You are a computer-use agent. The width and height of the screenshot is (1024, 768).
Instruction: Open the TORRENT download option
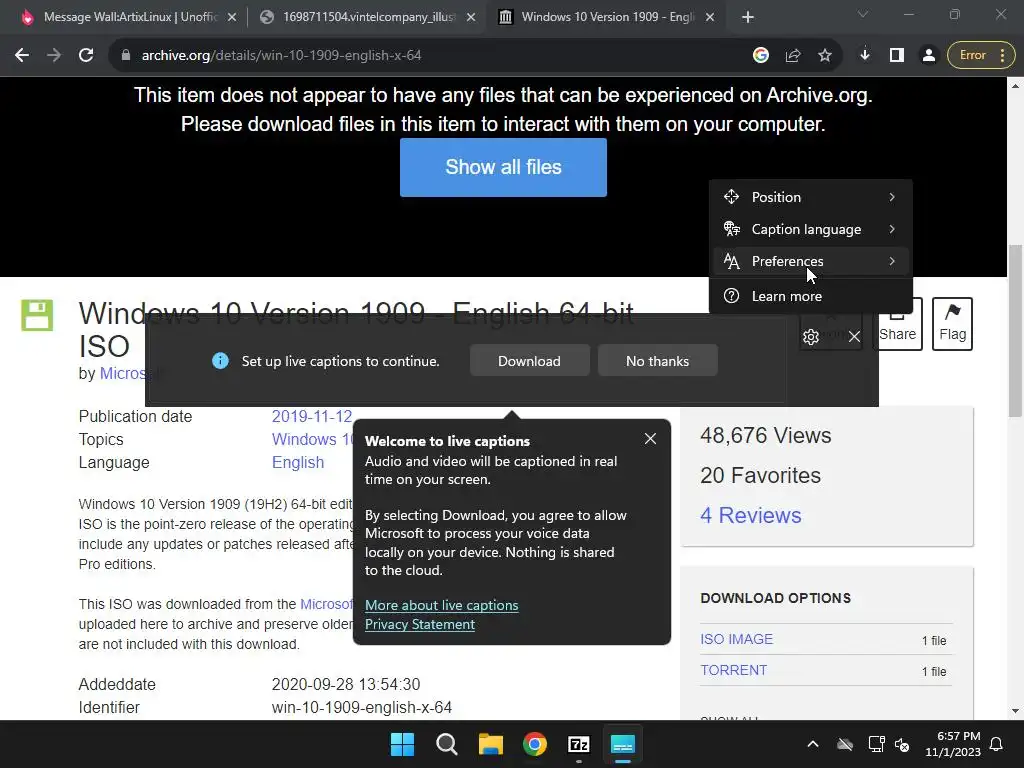tap(733, 671)
